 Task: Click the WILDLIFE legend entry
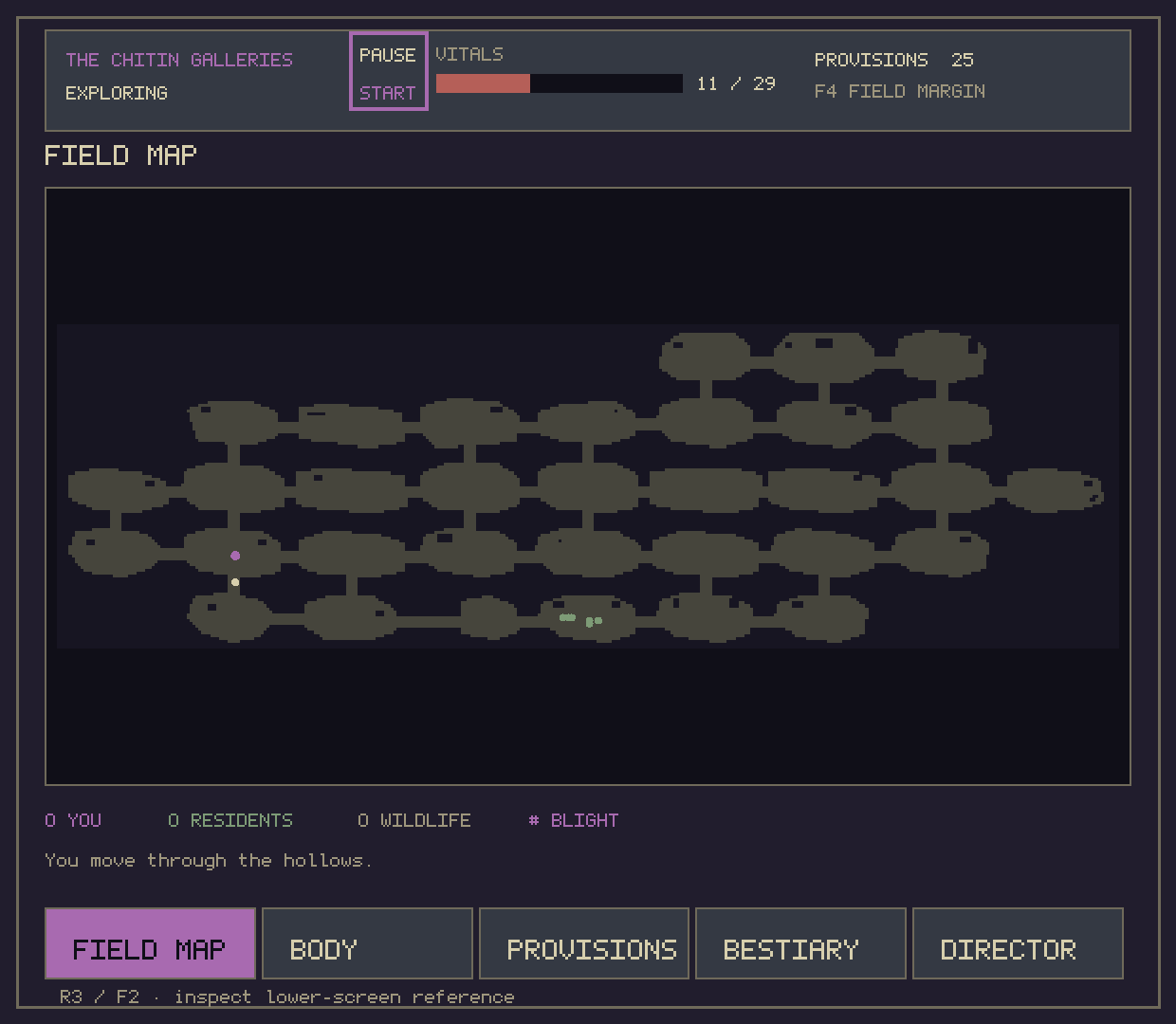click(x=414, y=820)
